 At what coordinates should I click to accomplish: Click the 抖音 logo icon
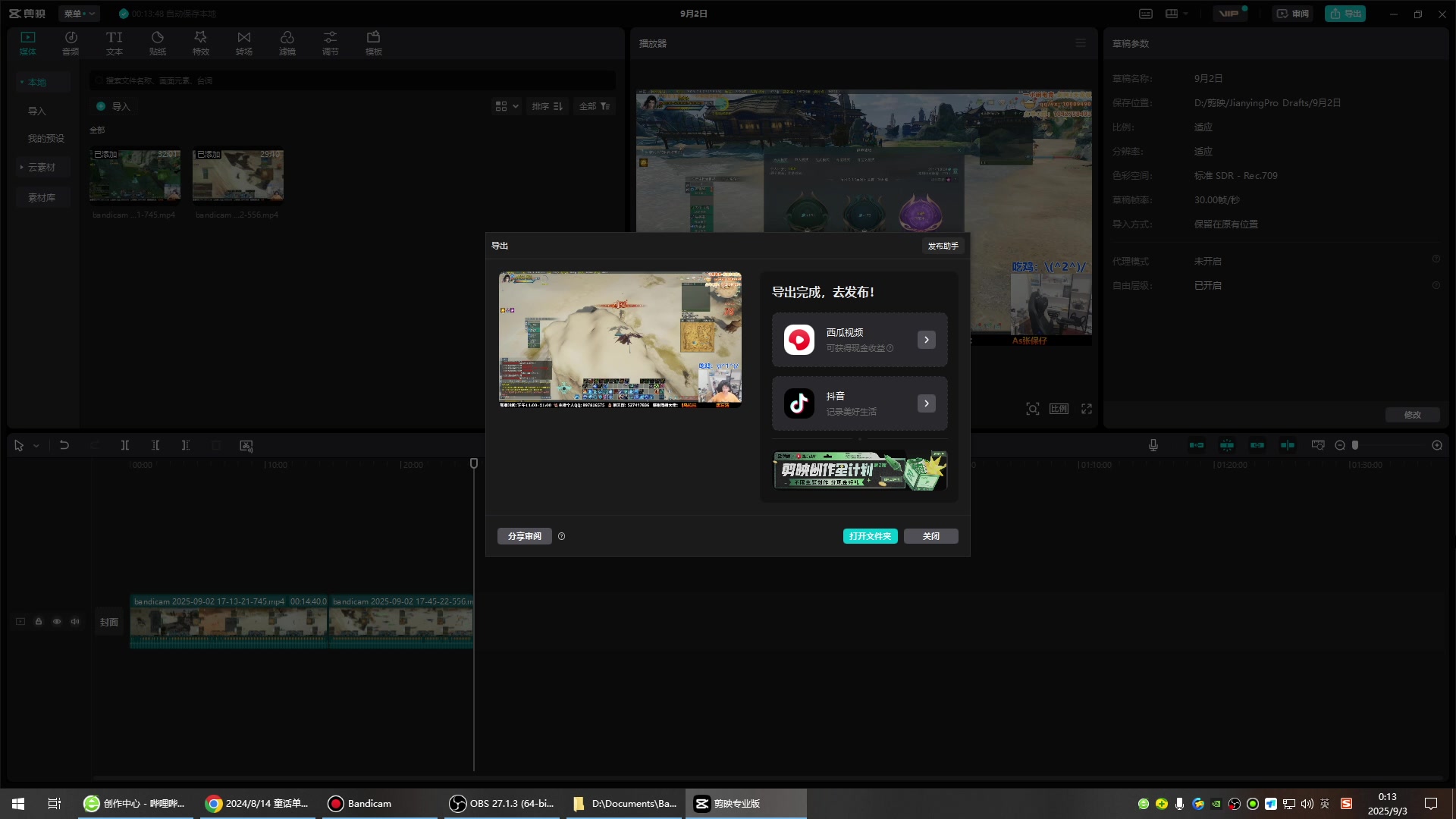click(799, 403)
